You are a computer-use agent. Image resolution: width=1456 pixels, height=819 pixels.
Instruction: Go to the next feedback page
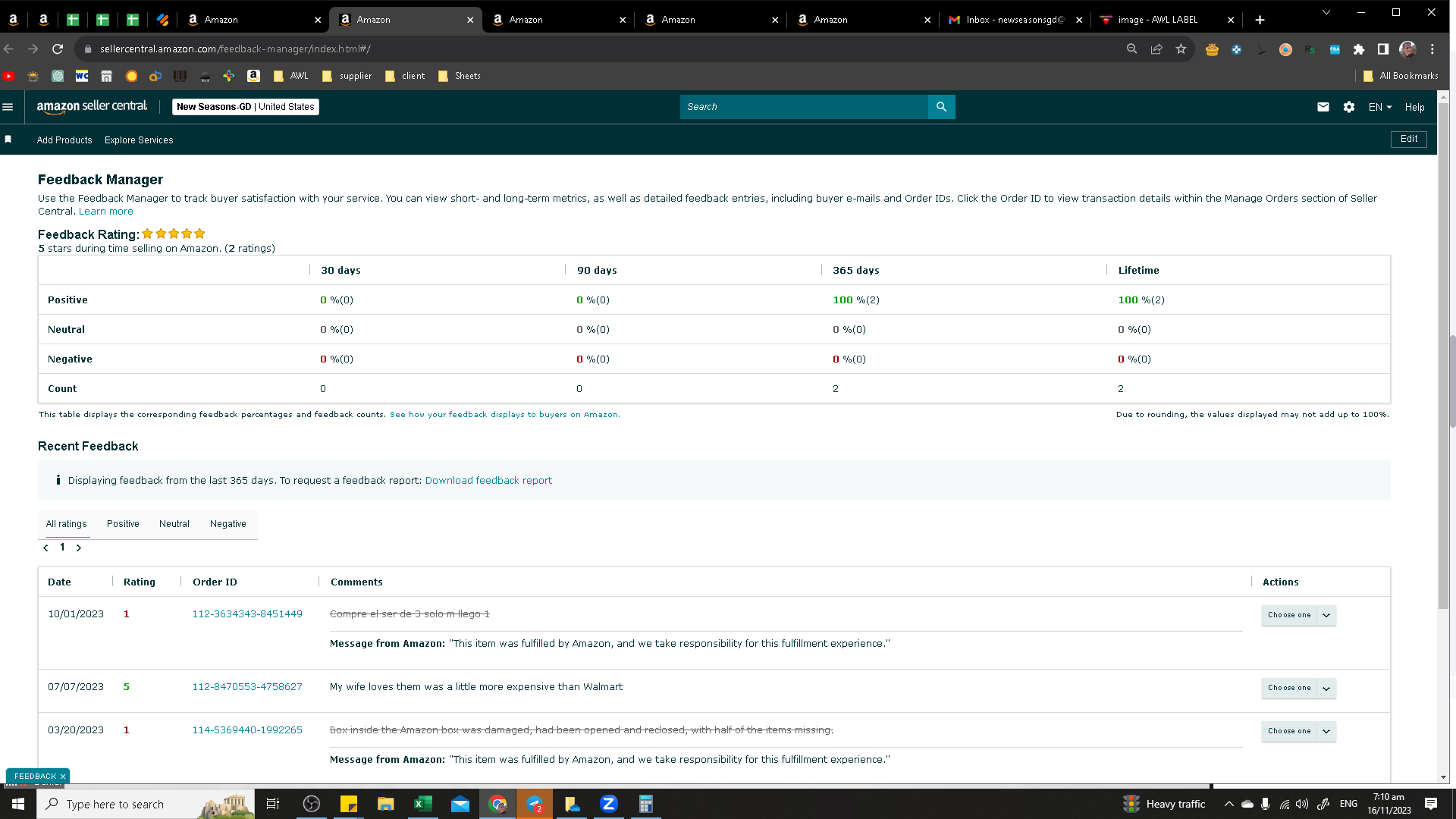pos(79,548)
